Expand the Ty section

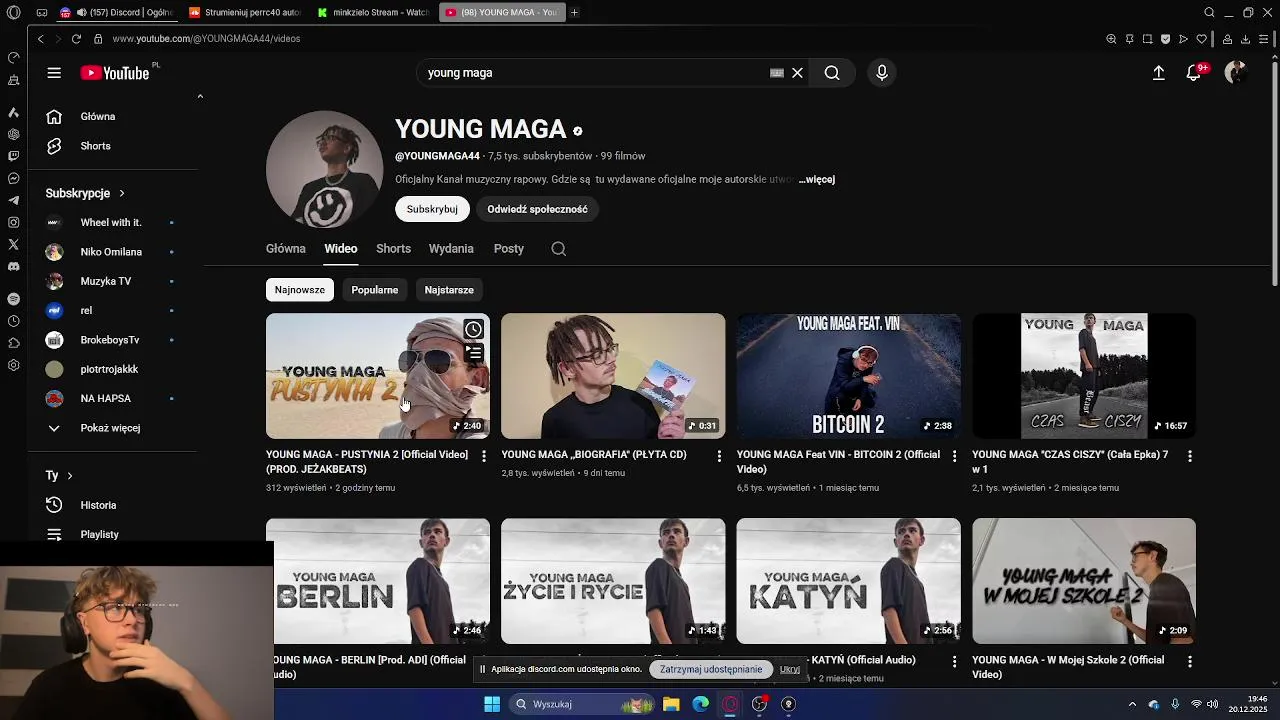pos(60,475)
